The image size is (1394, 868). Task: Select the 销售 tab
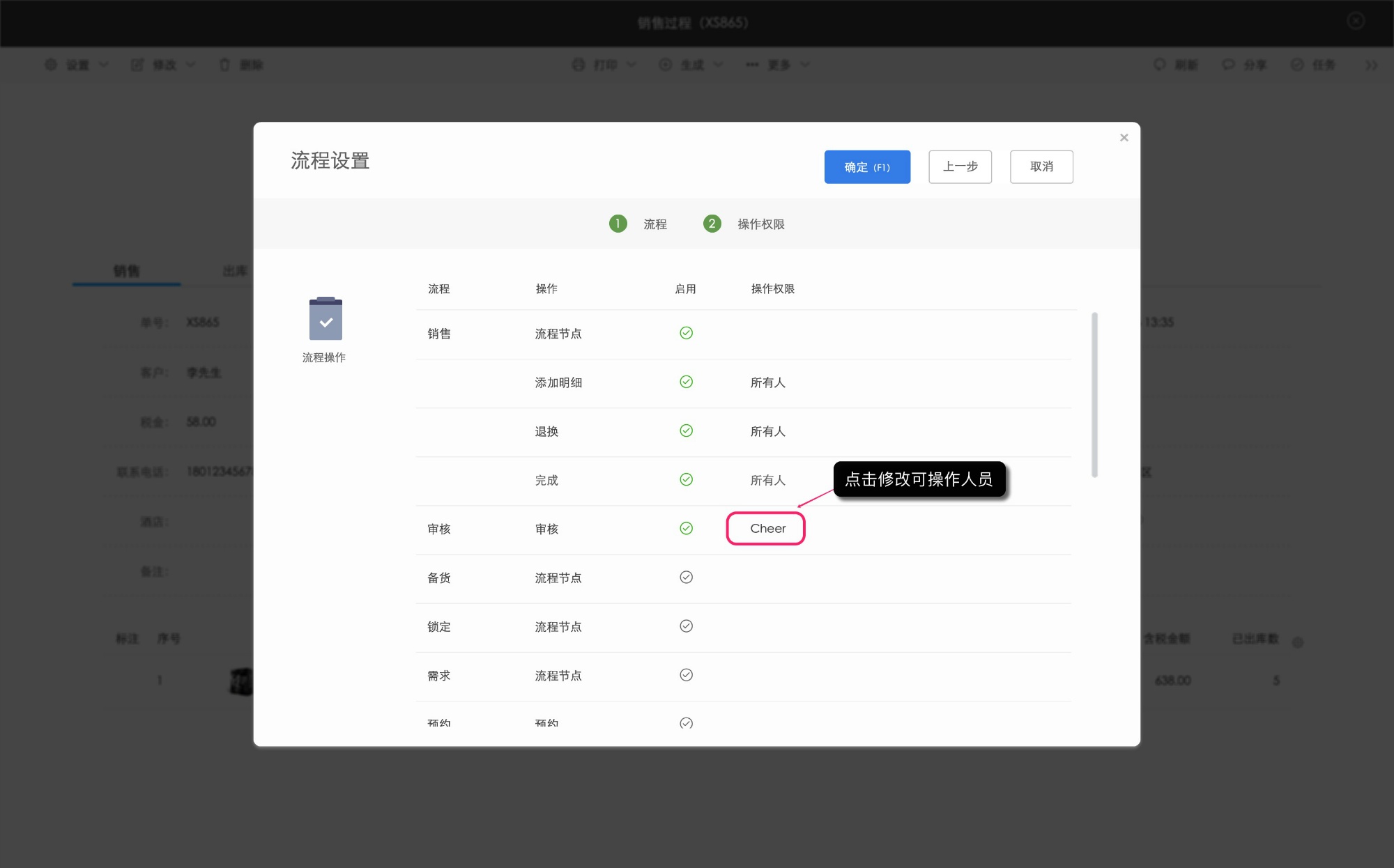pyautogui.click(x=126, y=271)
